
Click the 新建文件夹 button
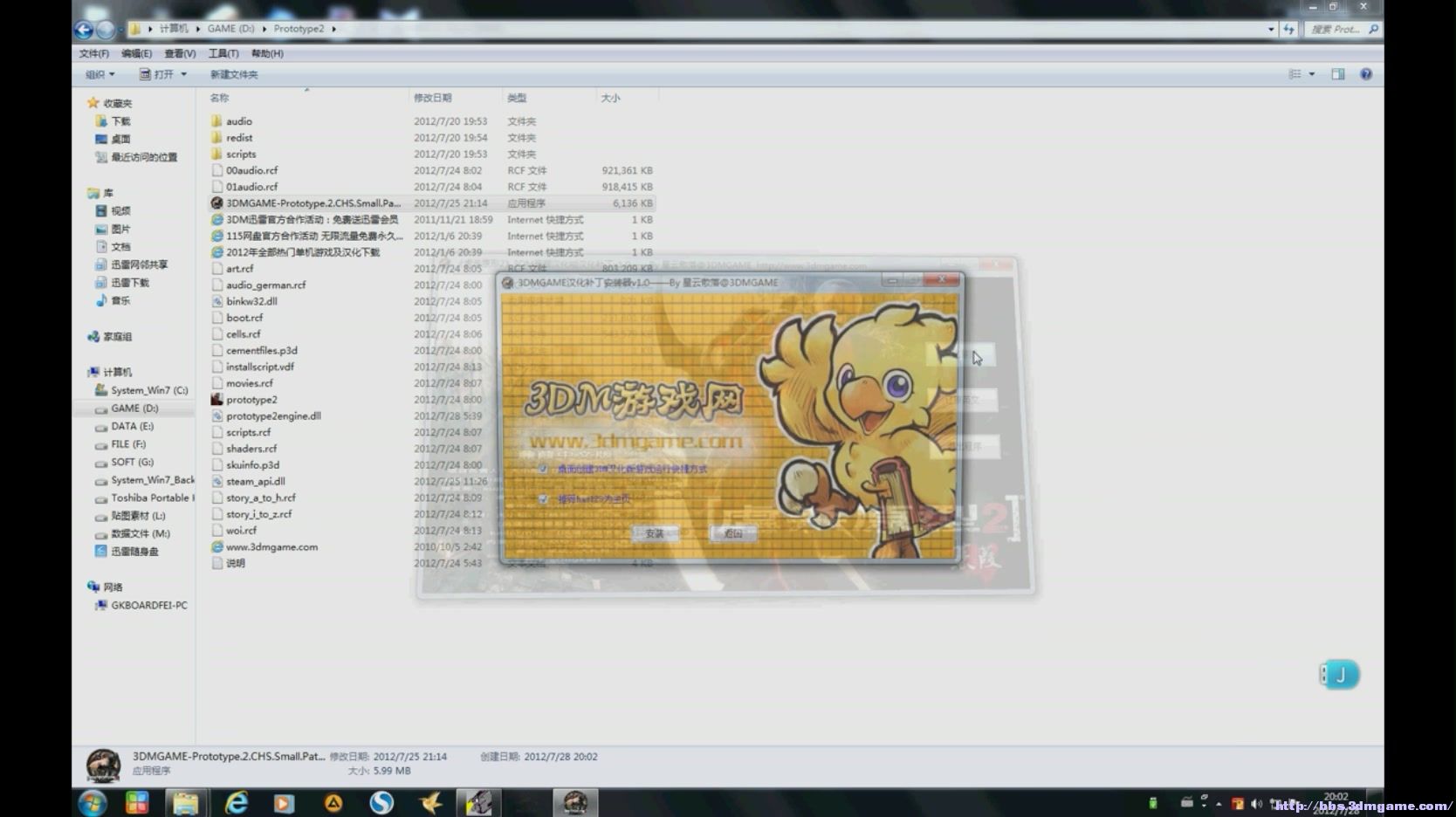click(x=234, y=74)
